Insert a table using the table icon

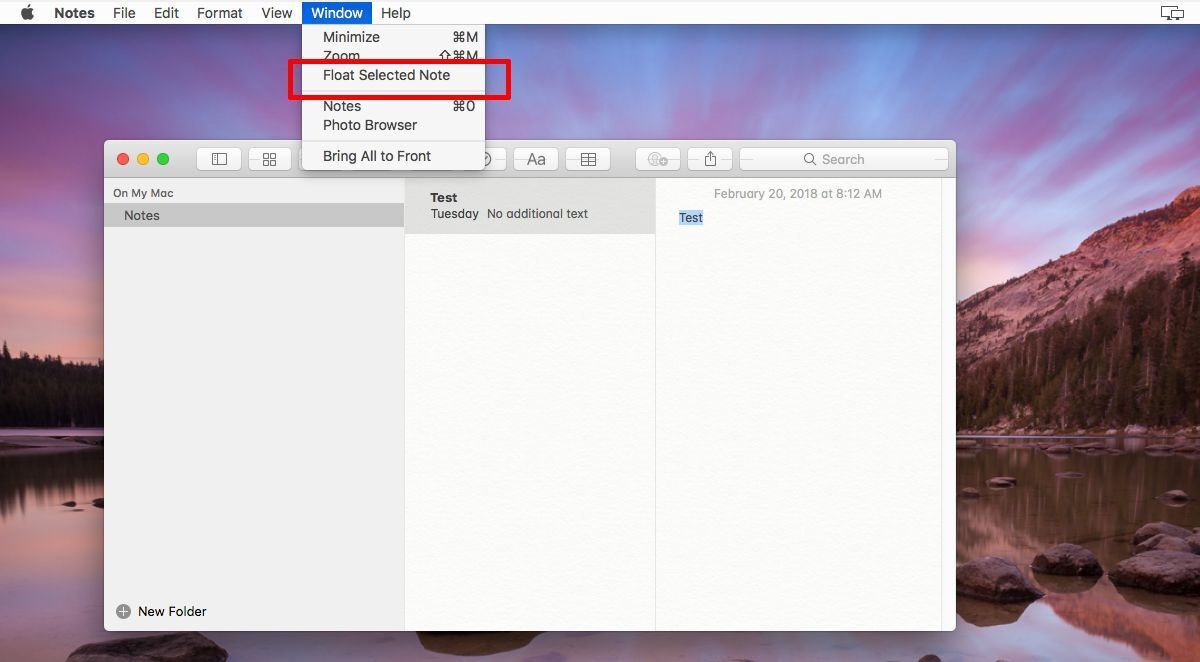pos(588,158)
